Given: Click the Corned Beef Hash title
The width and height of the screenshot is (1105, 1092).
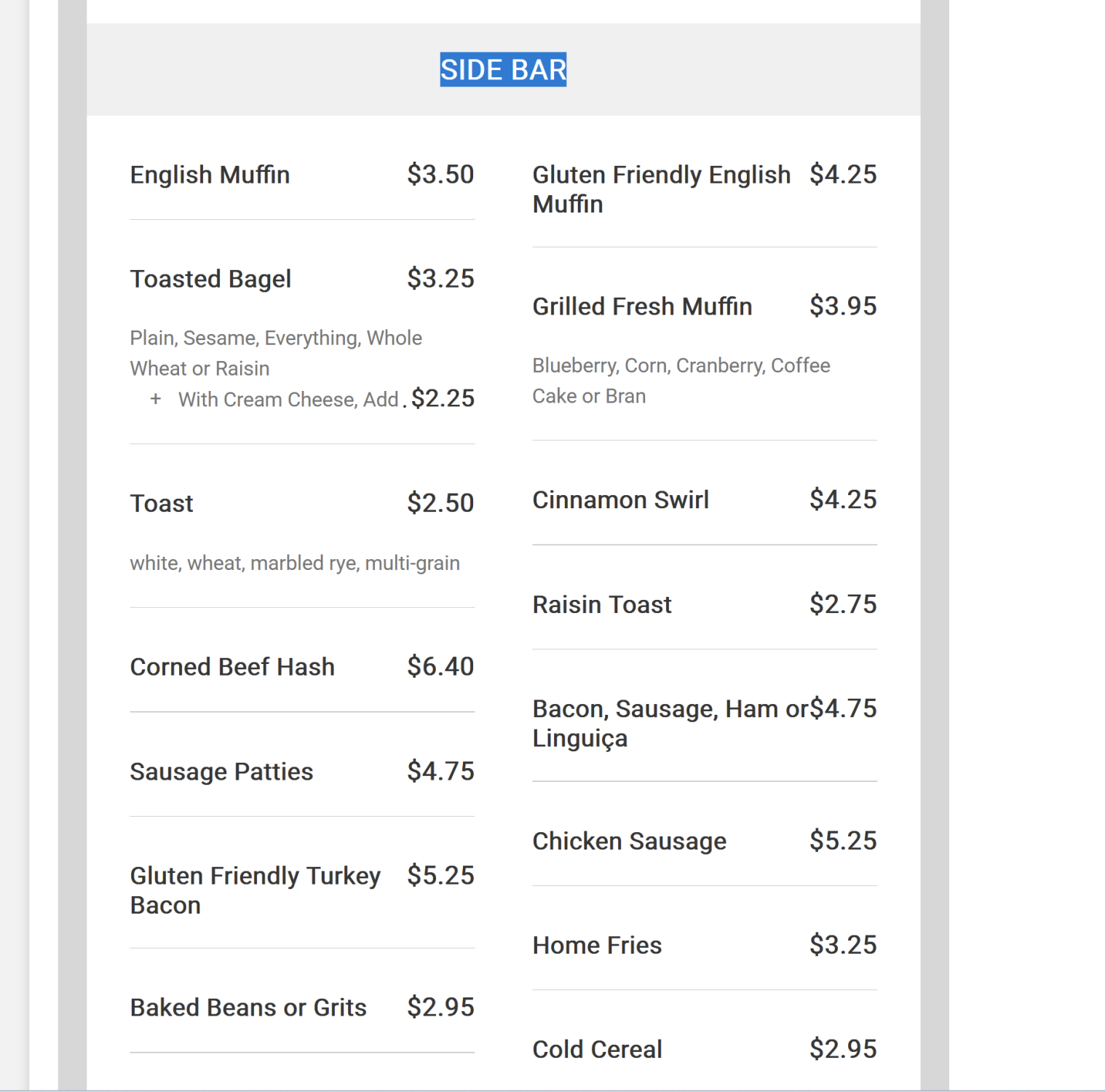Looking at the screenshot, I should [232, 667].
